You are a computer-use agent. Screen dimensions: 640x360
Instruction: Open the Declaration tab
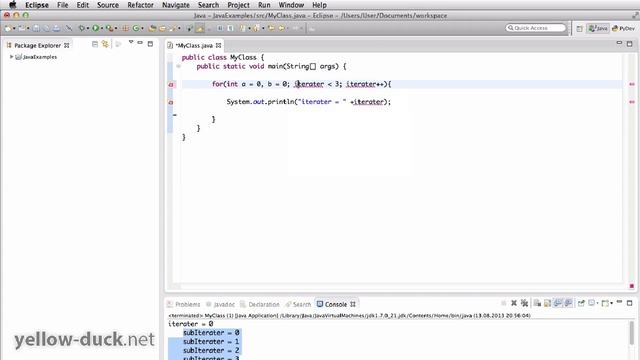(260, 304)
